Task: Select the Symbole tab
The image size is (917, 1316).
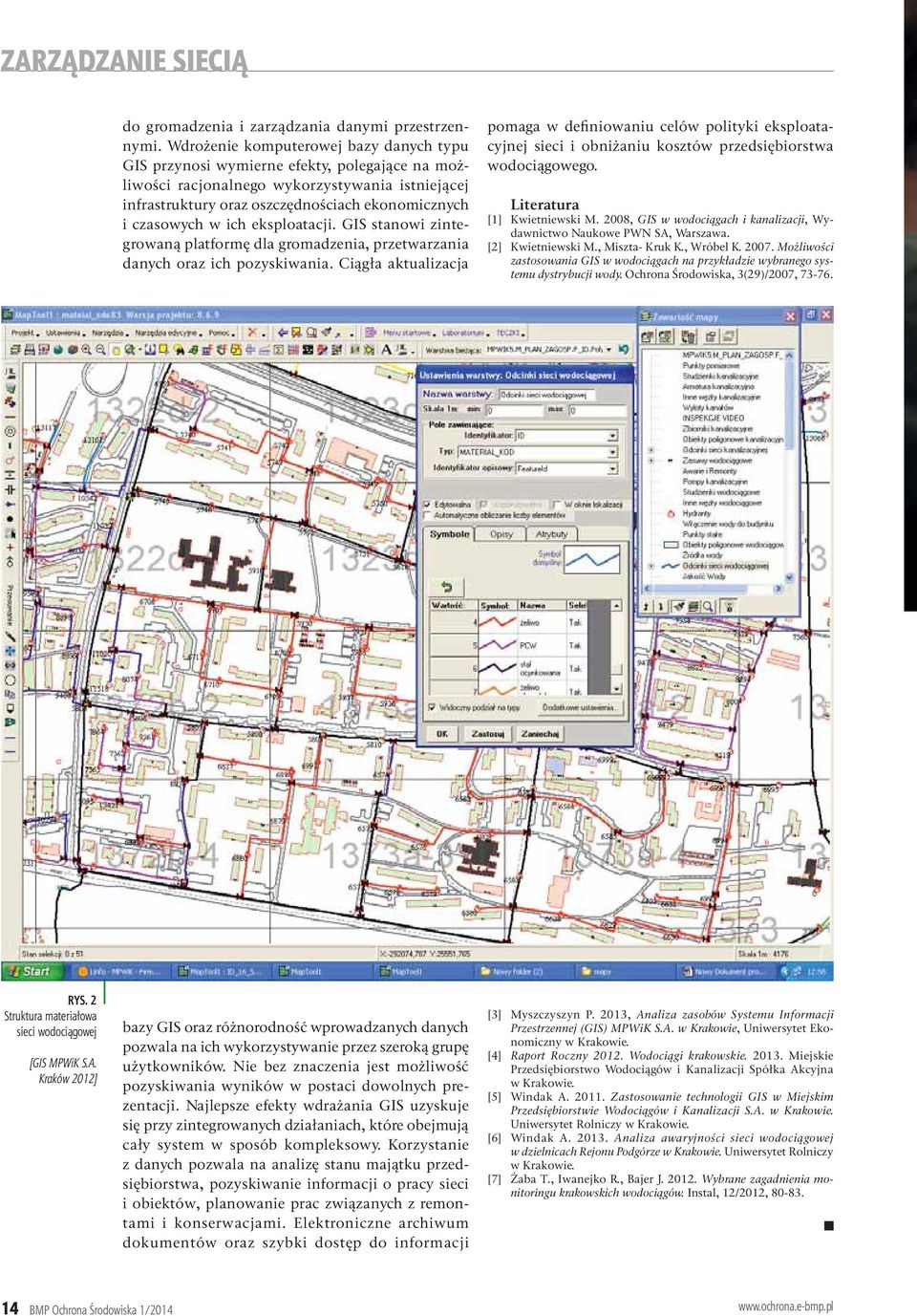Action: click(x=450, y=534)
